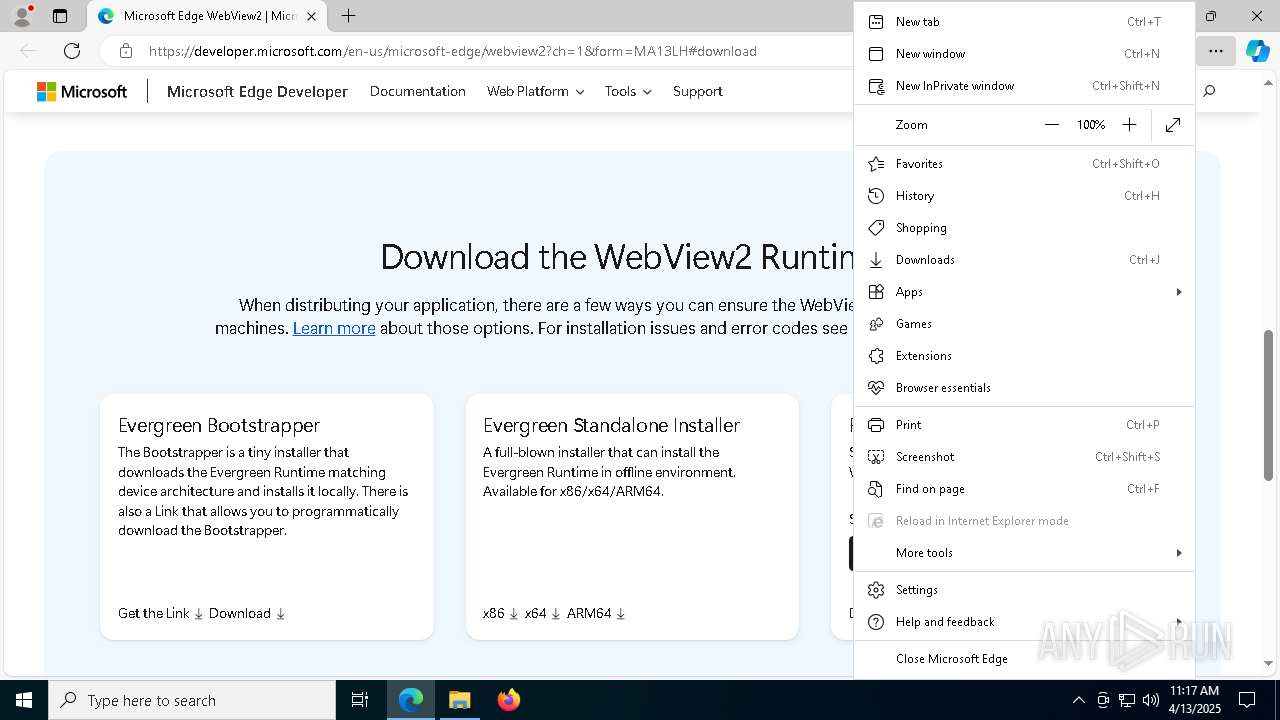Open History from the Edge menu
This screenshot has height=720, width=1280.
[x=1024, y=196]
